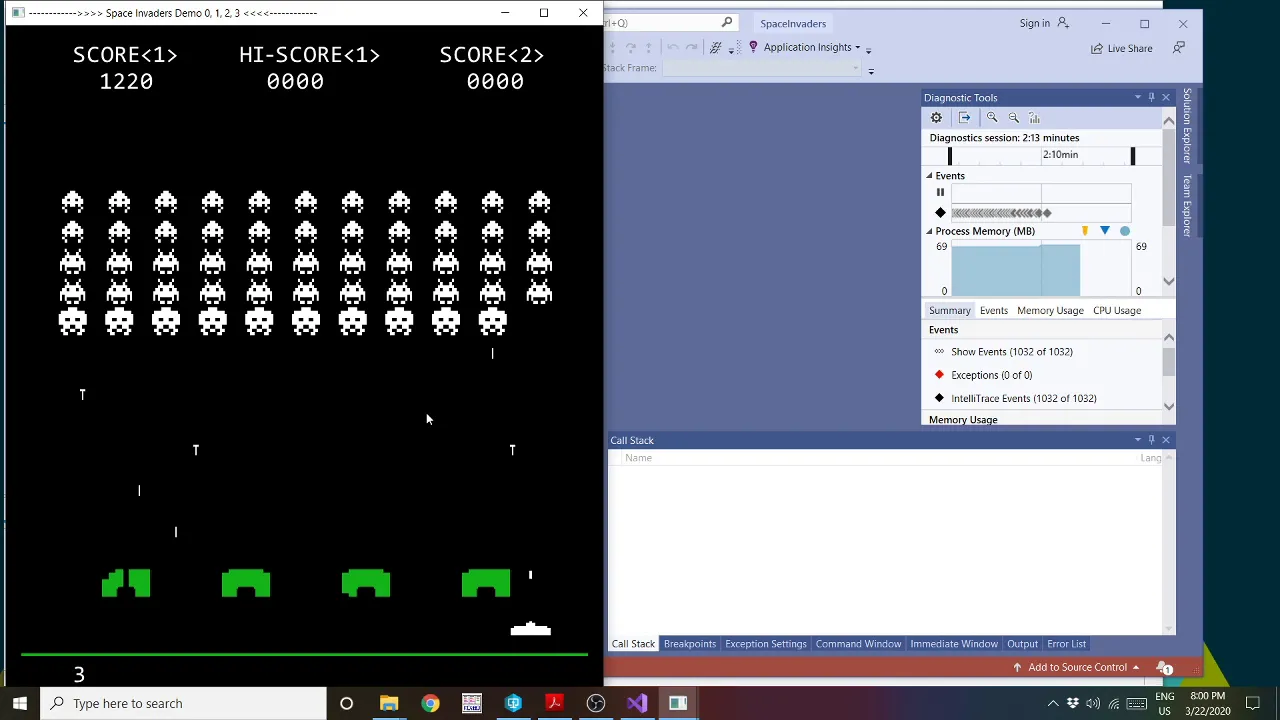
Task: Collapse the Events graph section
Action: coord(929,176)
